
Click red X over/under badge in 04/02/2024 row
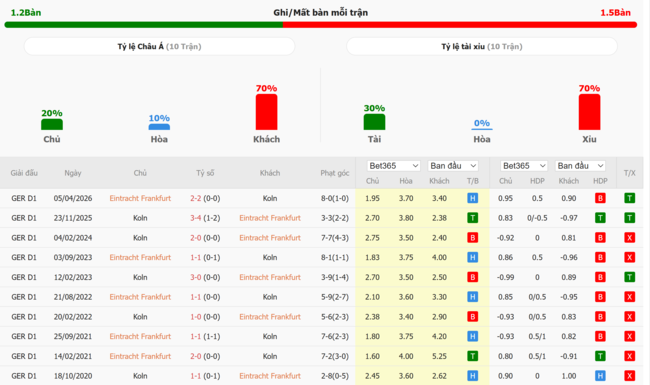pyautogui.click(x=629, y=238)
